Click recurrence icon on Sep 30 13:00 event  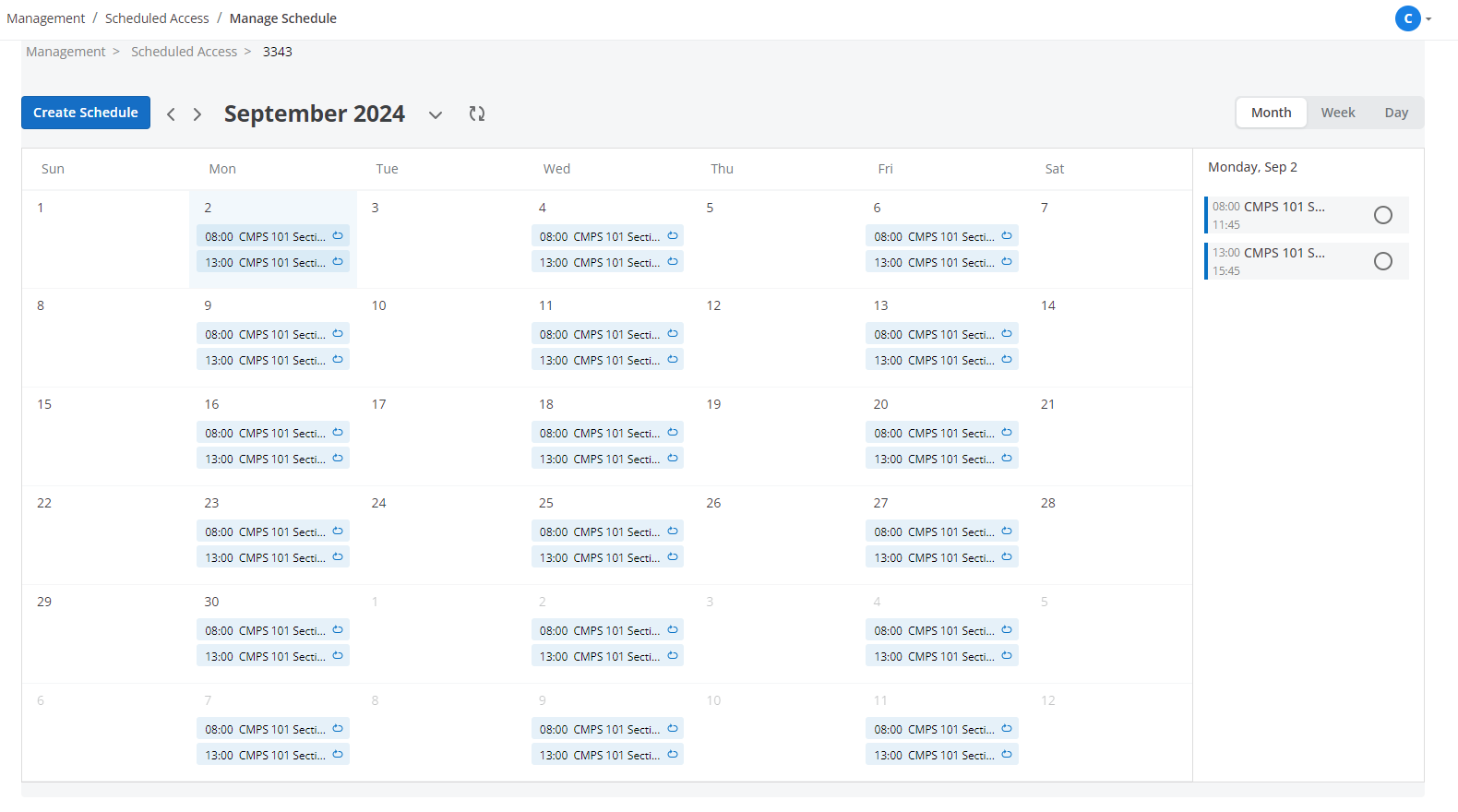click(338, 656)
